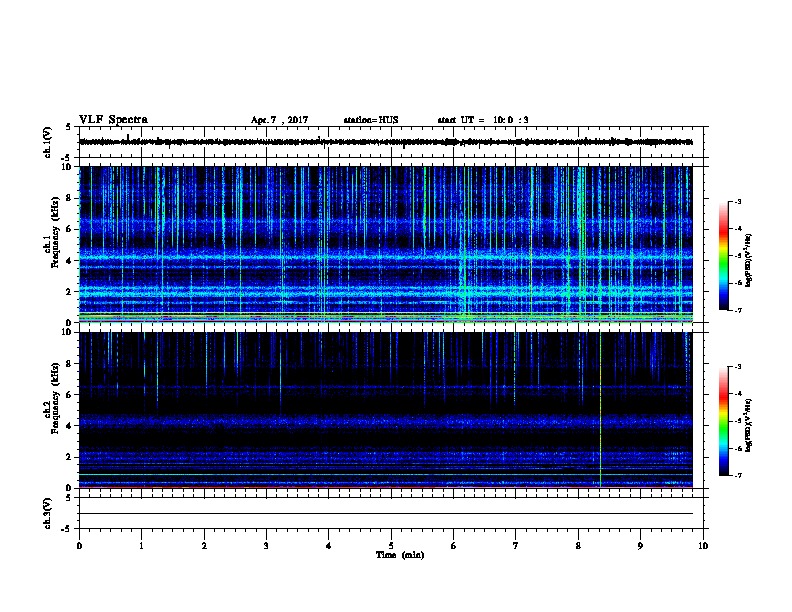Click the "-3" label on ch.1 color scale

pyautogui.click(x=738, y=201)
